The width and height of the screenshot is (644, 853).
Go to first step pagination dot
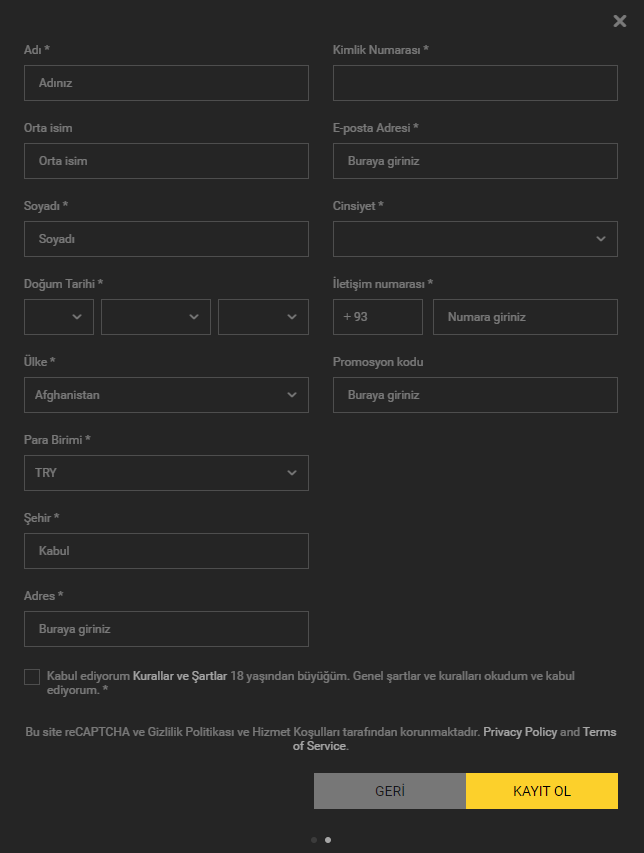314,840
